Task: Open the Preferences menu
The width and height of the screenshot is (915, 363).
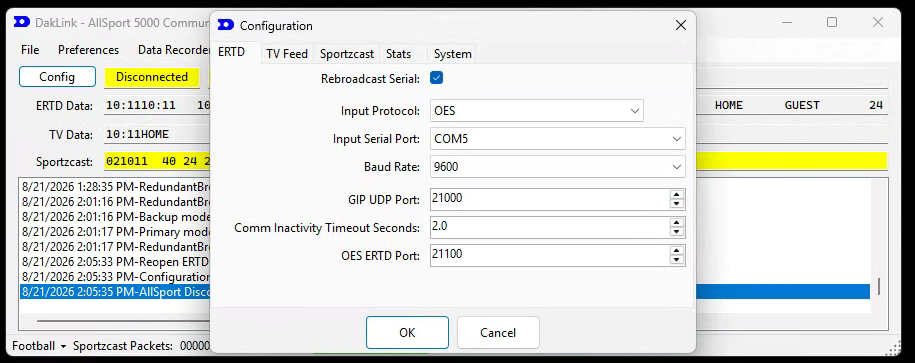Action: (x=88, y=50)
